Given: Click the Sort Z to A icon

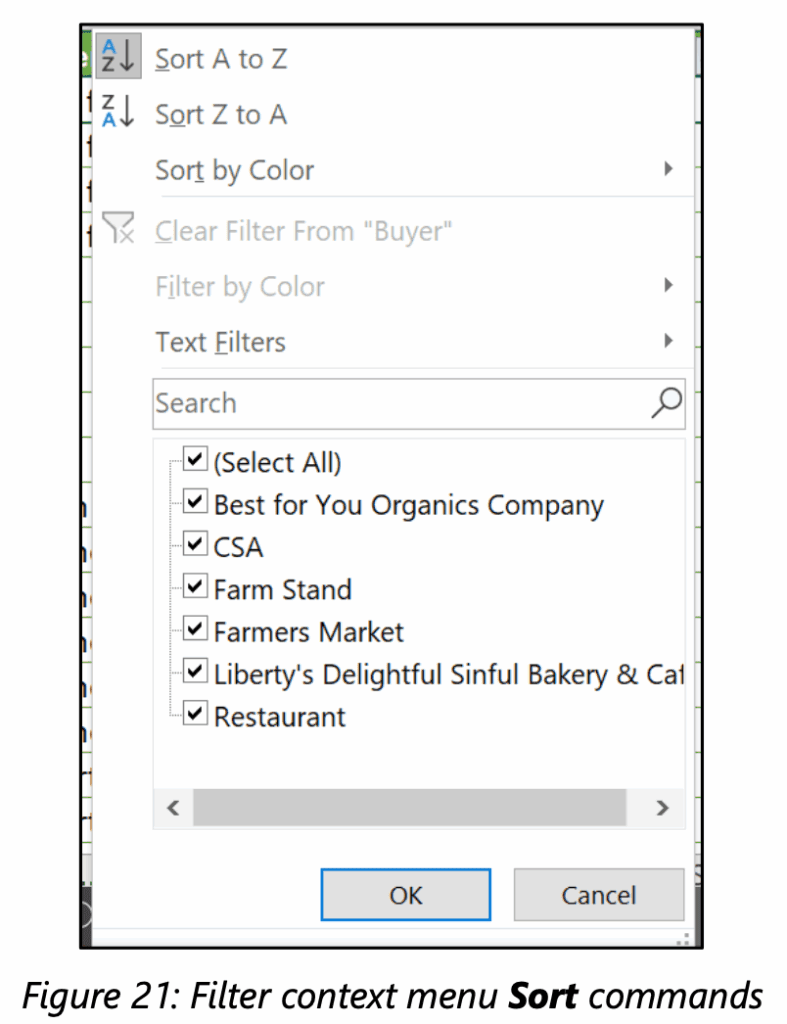Looking at the screenshot, I should (119, 114).
